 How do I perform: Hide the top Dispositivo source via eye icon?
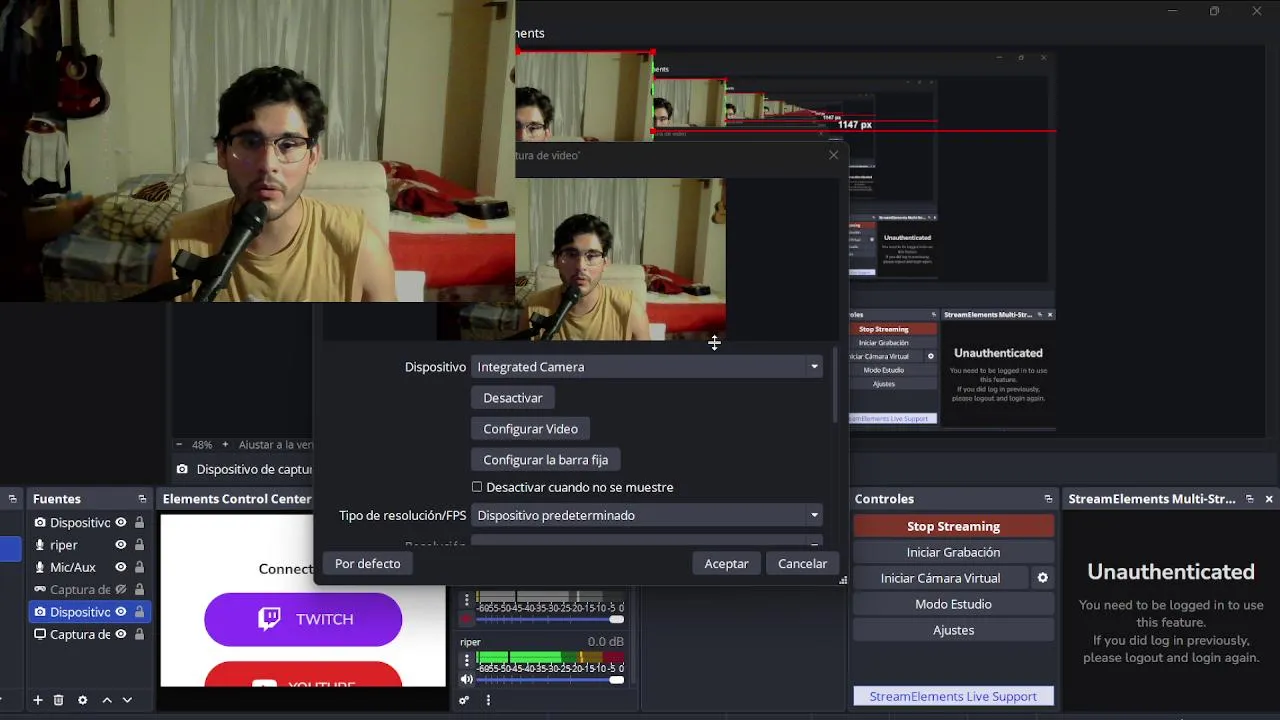pos(120,522)
